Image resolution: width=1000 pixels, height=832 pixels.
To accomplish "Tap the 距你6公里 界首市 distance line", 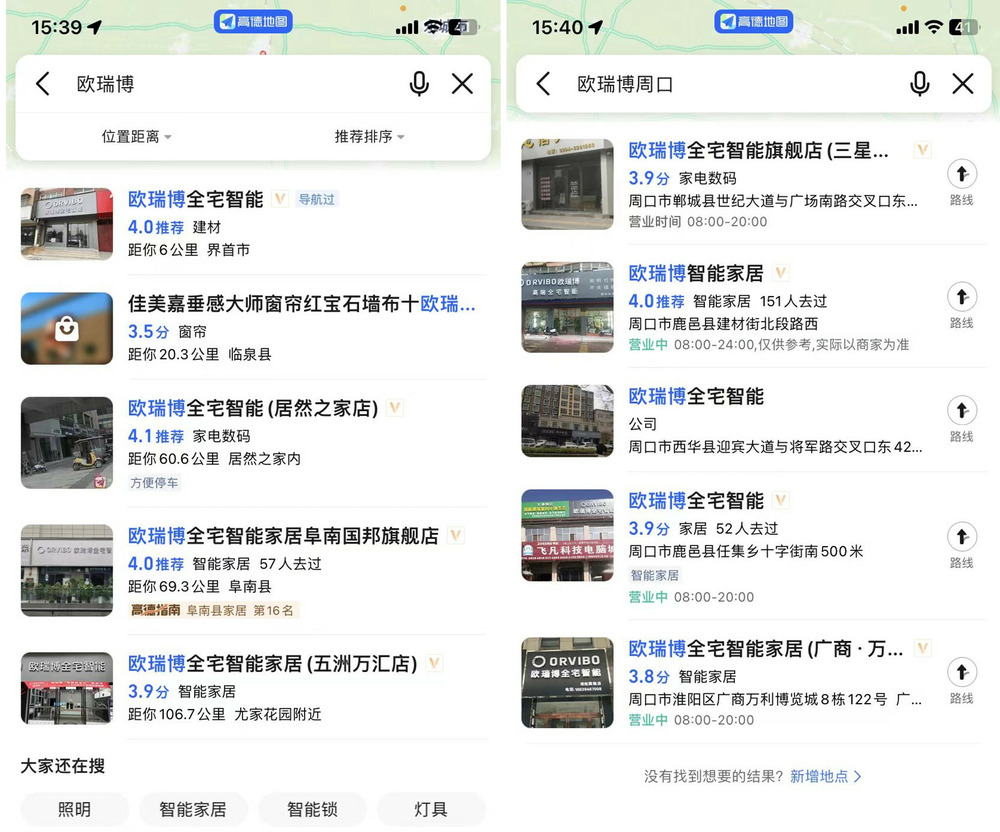I will point(189,250).
